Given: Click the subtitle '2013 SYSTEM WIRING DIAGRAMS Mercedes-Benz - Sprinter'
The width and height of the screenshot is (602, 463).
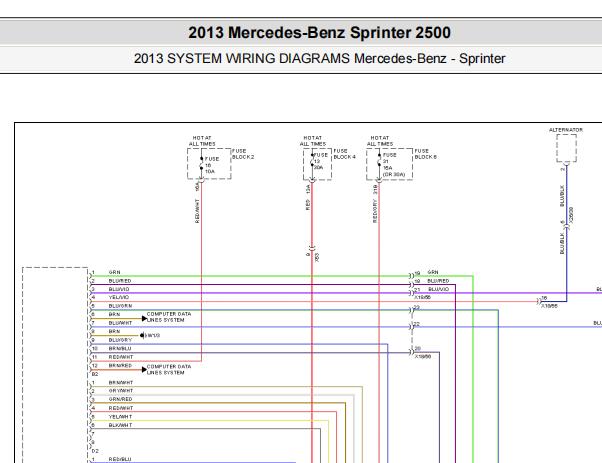Looking at the screenshot, I should 319,59.
